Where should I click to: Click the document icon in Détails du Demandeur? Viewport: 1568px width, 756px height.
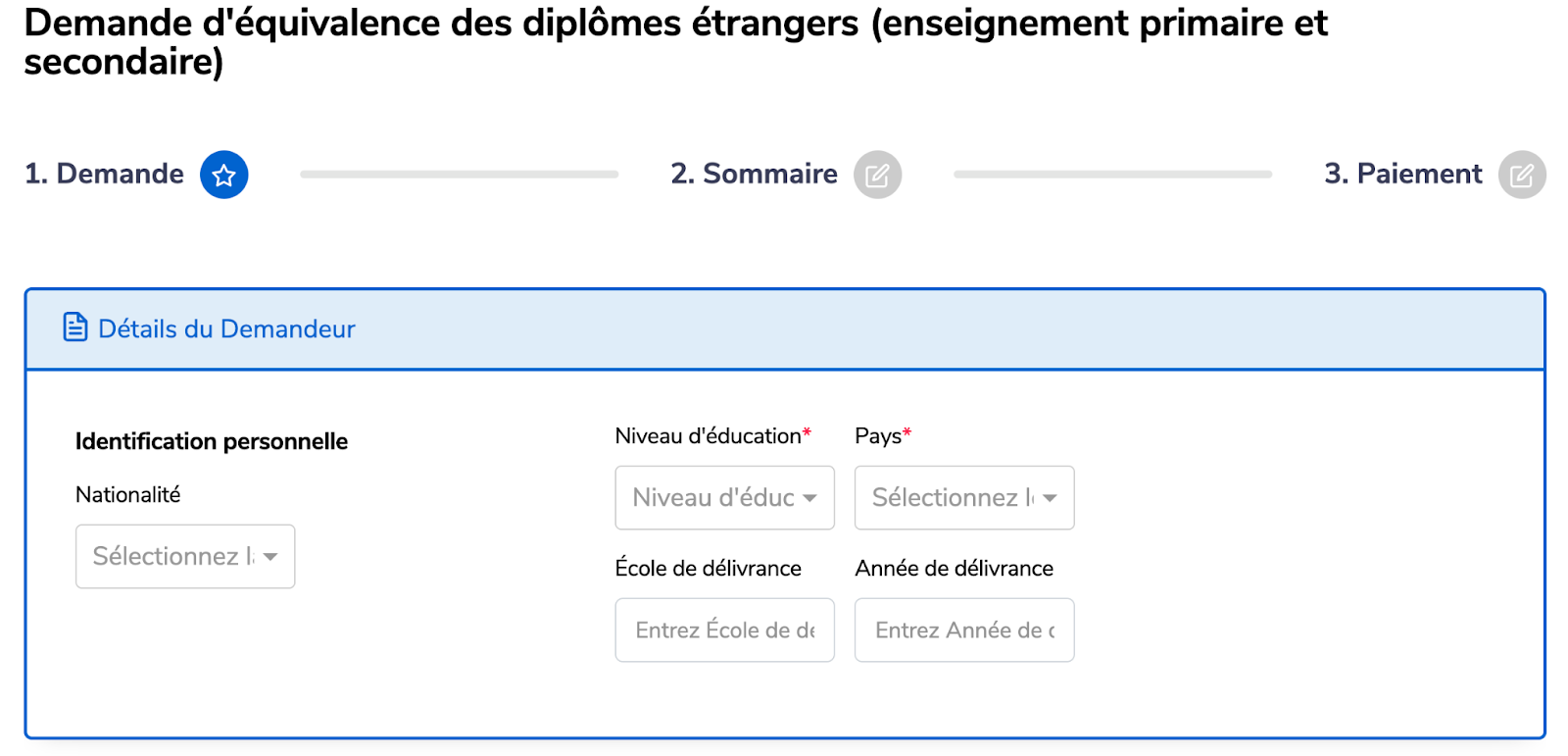pos(75,328)
